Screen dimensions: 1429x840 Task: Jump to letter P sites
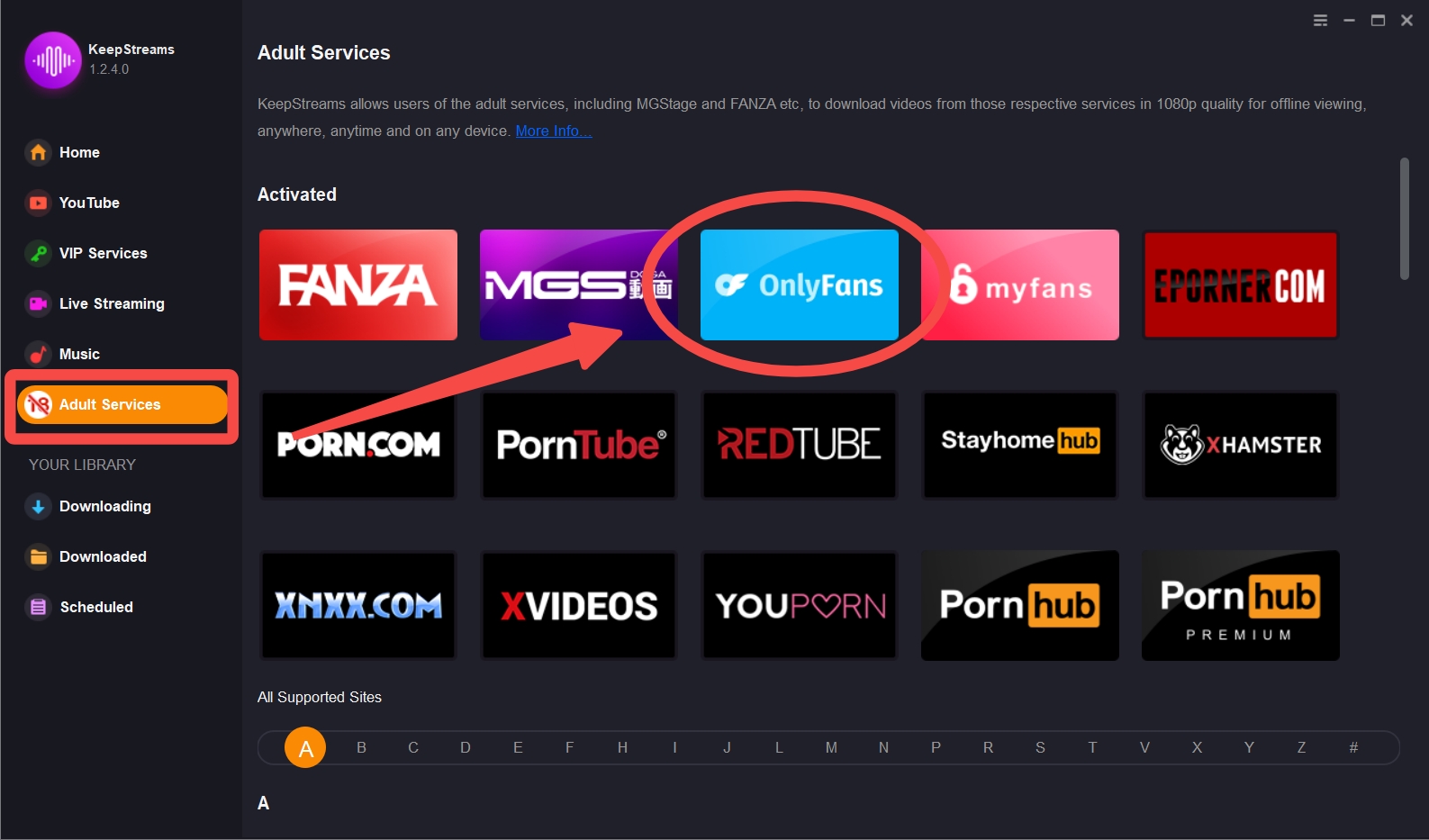(x=936, y=747)
